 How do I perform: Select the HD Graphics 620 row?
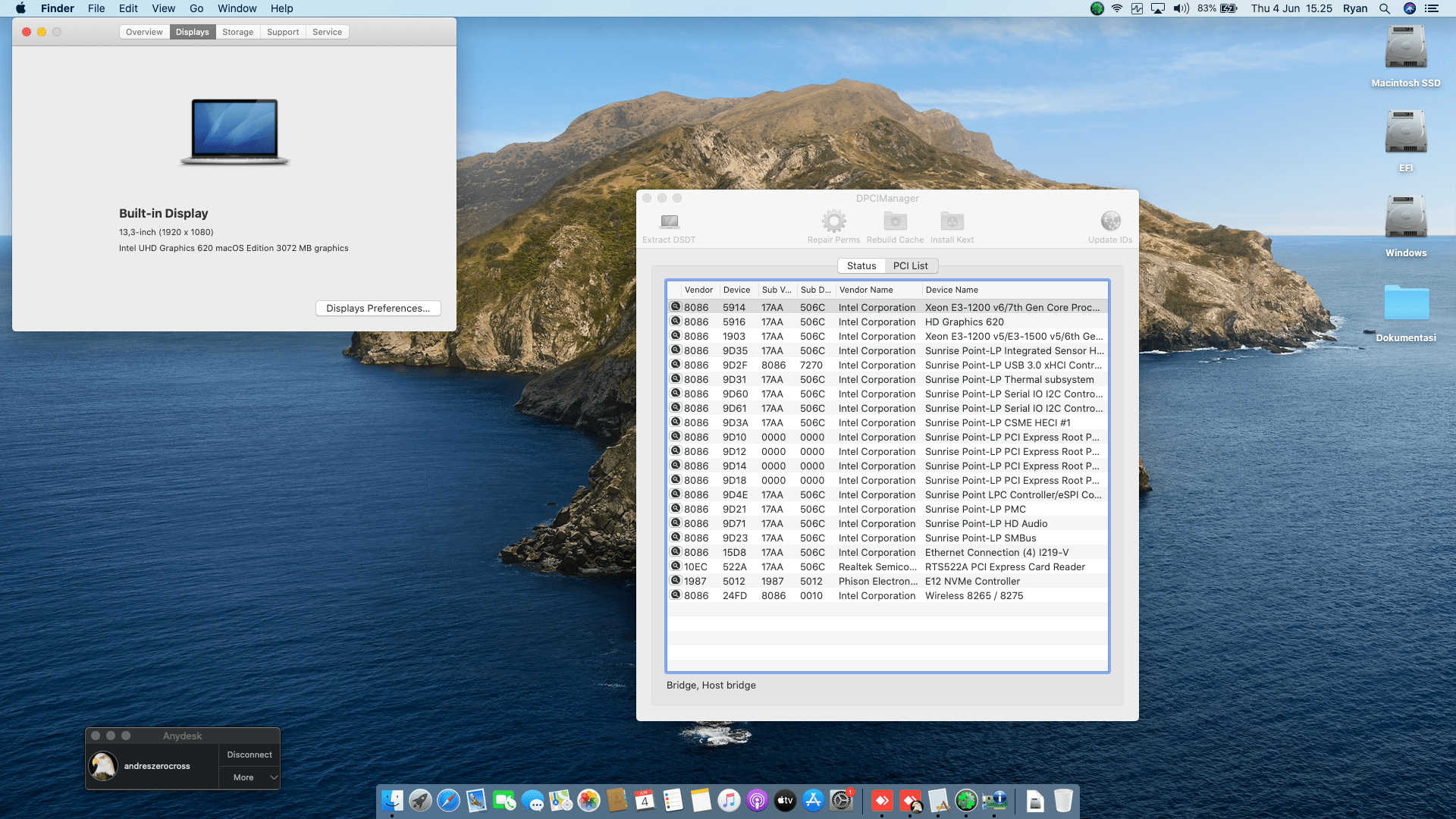click(x=887, y=322)
